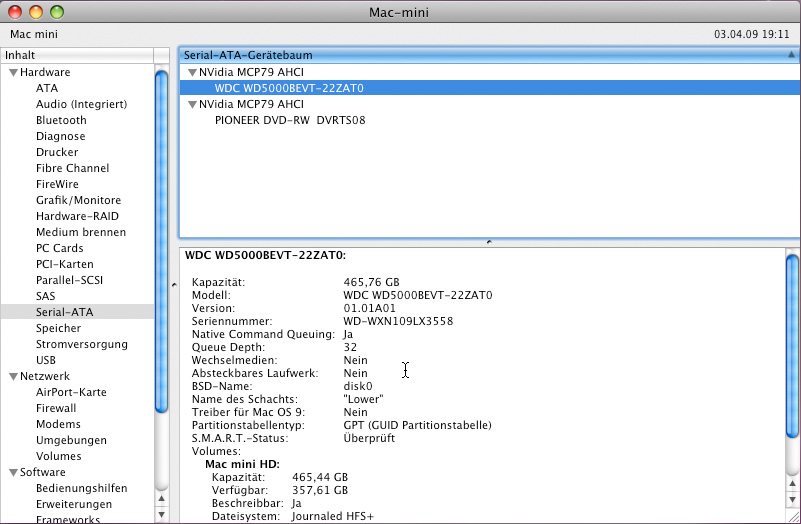
Task: Select Diagnose in Hardware list
Action: click(61, 136)
